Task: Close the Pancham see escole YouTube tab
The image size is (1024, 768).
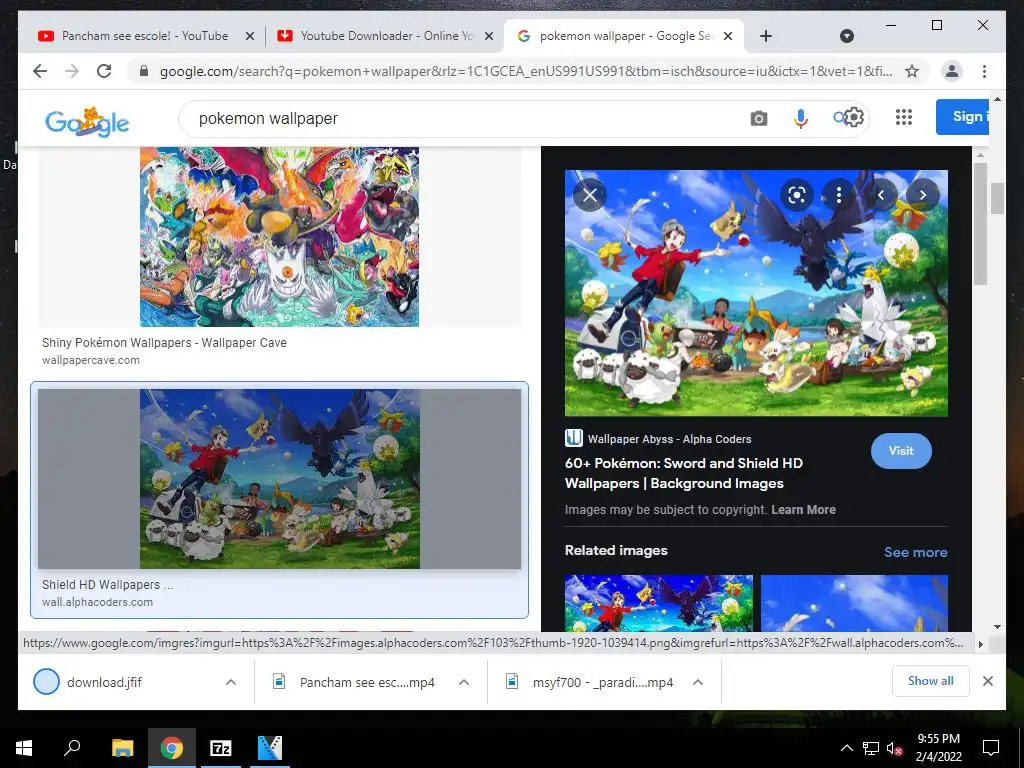Action: [249, 37]
